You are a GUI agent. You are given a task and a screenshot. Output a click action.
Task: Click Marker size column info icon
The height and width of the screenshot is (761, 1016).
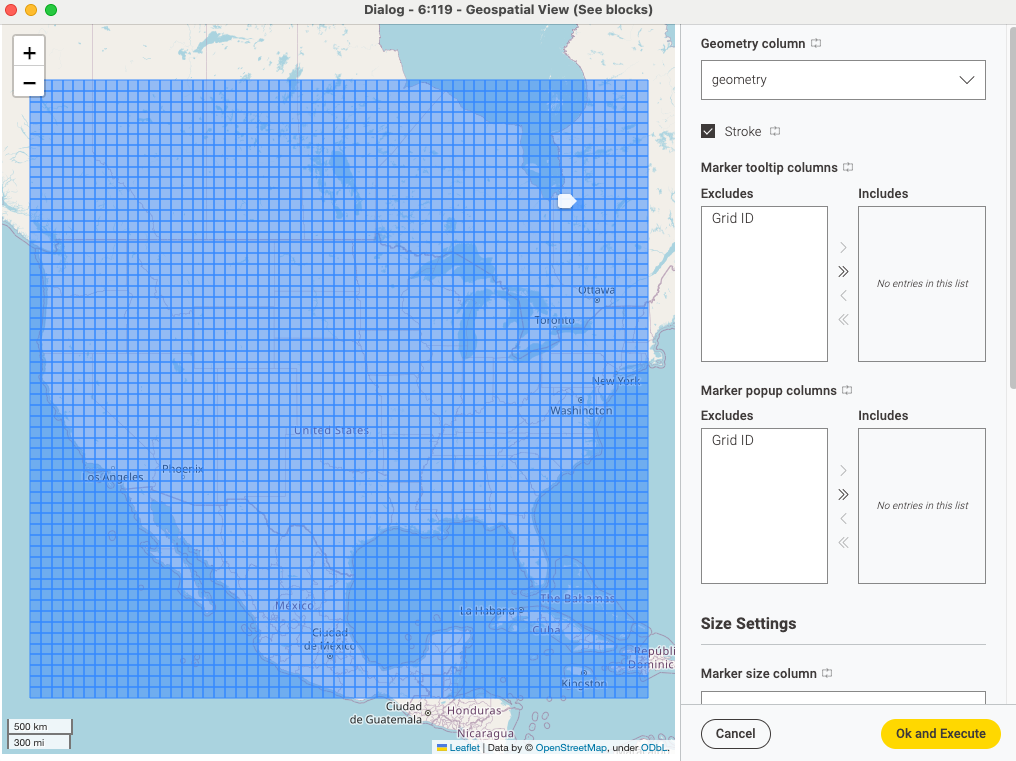tap(827, 673)
